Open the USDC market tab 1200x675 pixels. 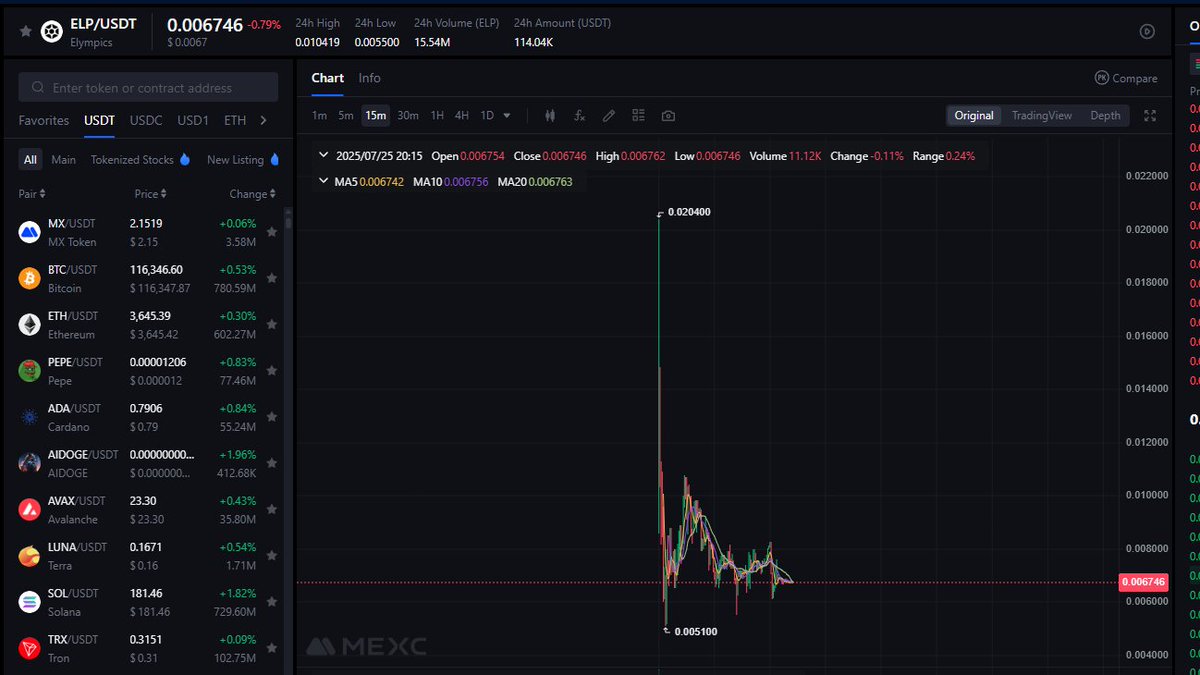(x=146, y=120)
